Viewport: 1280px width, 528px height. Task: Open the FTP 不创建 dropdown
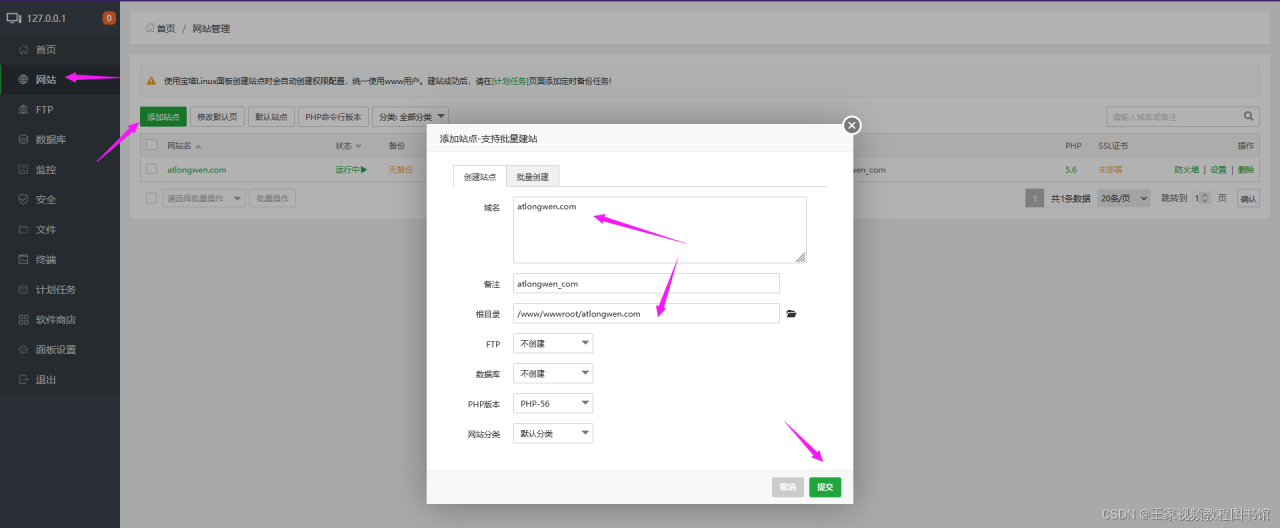[x=553, y=343]
